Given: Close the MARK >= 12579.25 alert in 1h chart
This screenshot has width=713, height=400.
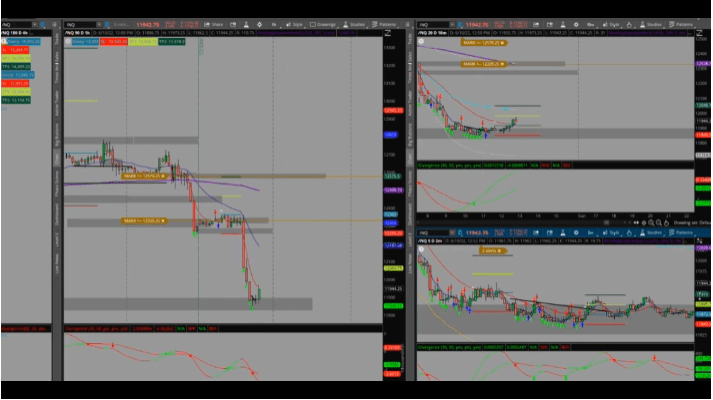Looking at the screenshot, I should coord(163,176).
